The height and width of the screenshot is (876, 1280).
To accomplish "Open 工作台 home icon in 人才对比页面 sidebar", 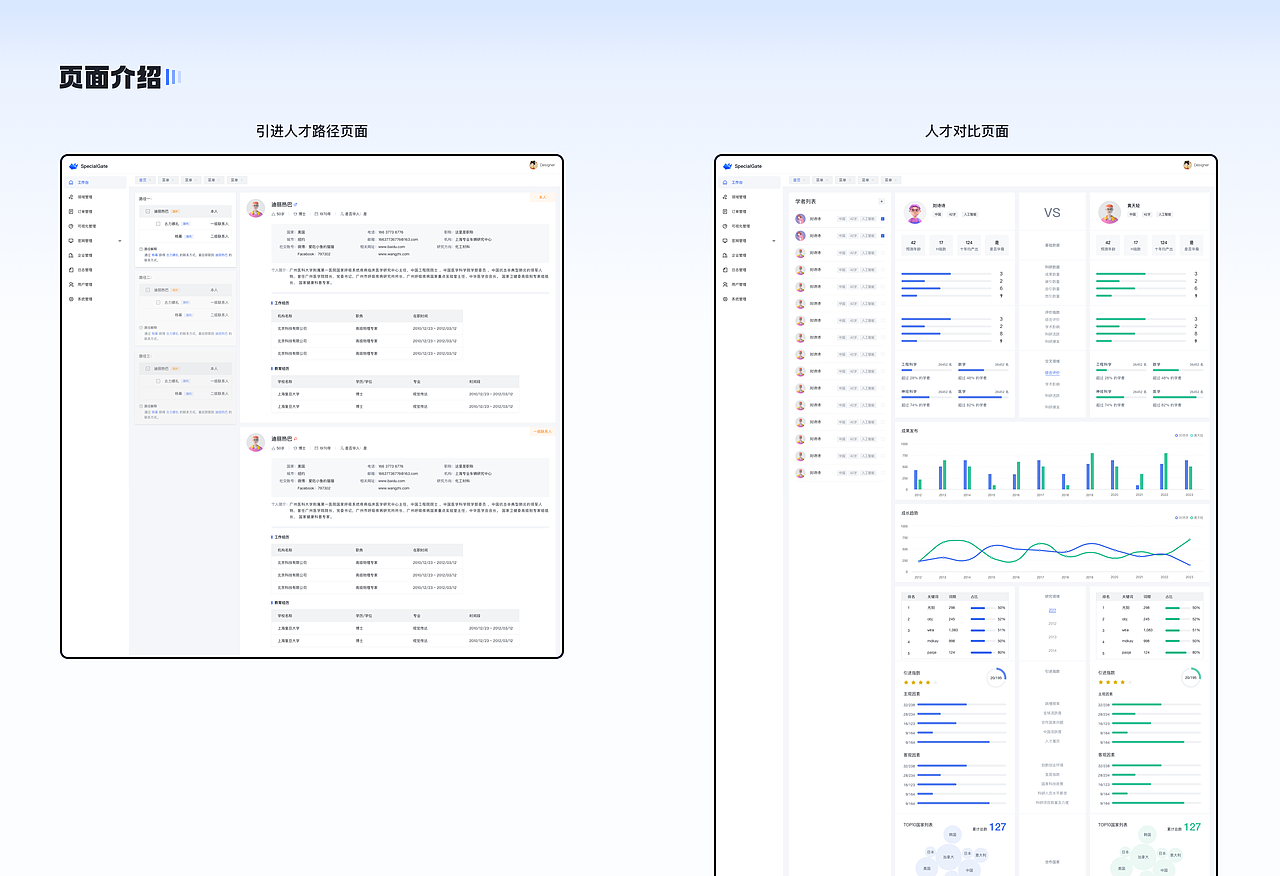I will 725,183.
